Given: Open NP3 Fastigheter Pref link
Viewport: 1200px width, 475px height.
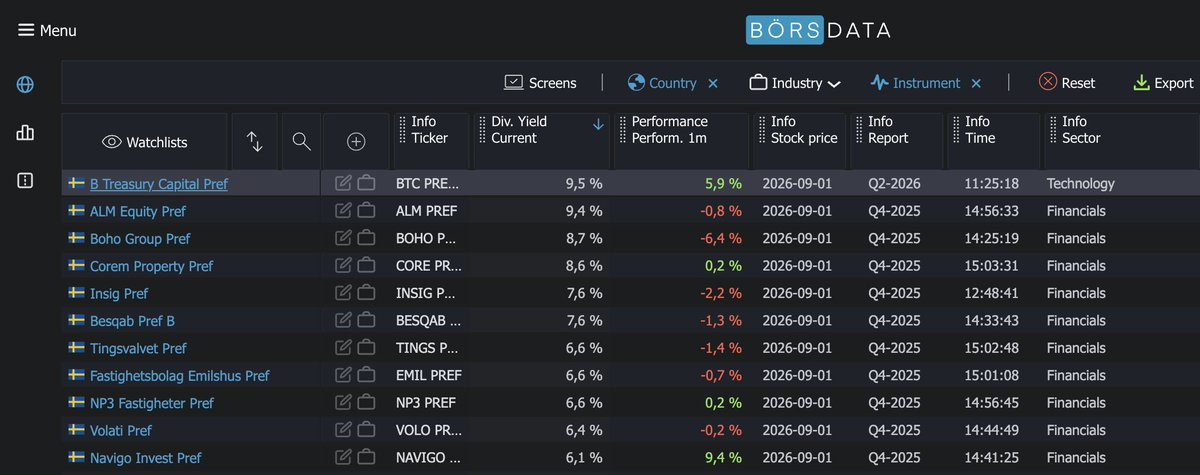Looking at the screenshot, I should click(152, 403).
